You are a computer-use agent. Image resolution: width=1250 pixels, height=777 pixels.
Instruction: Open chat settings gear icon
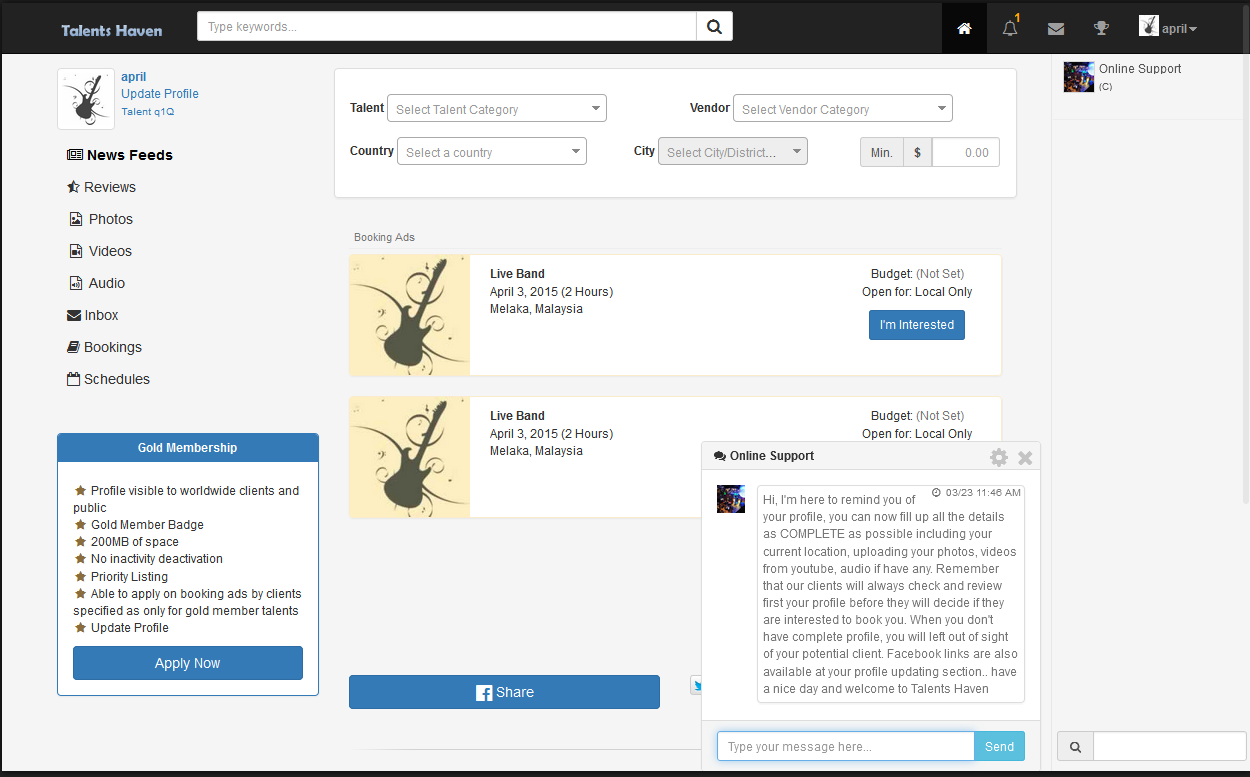coord(998,457)
